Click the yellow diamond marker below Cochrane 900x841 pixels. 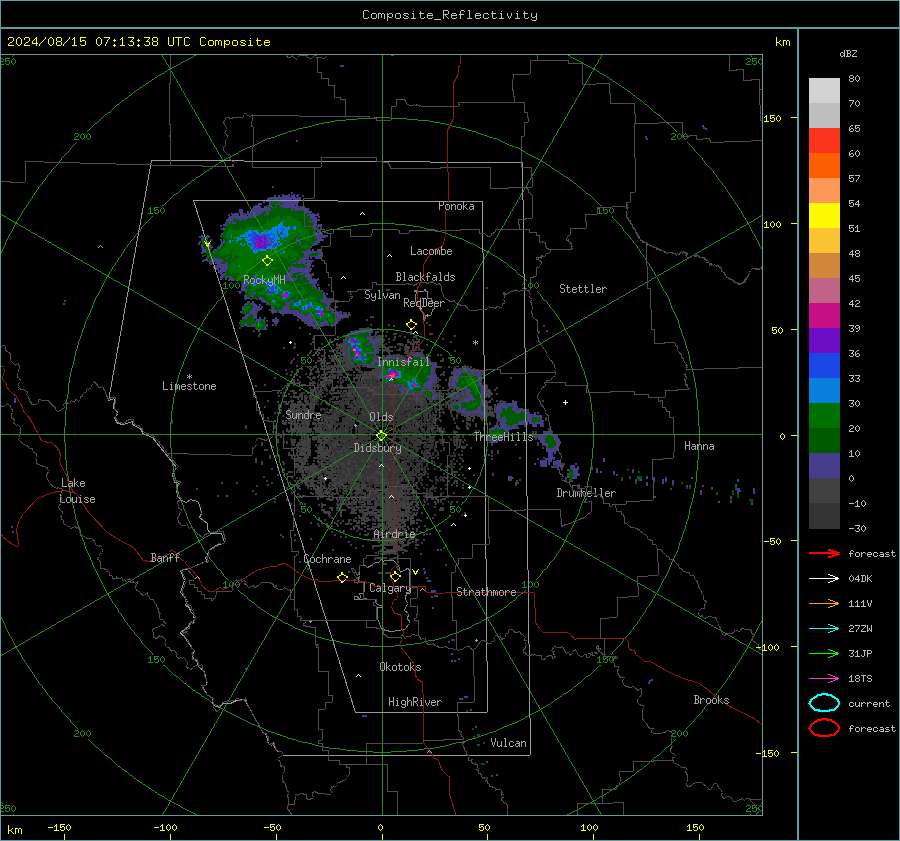coord(343,578)
